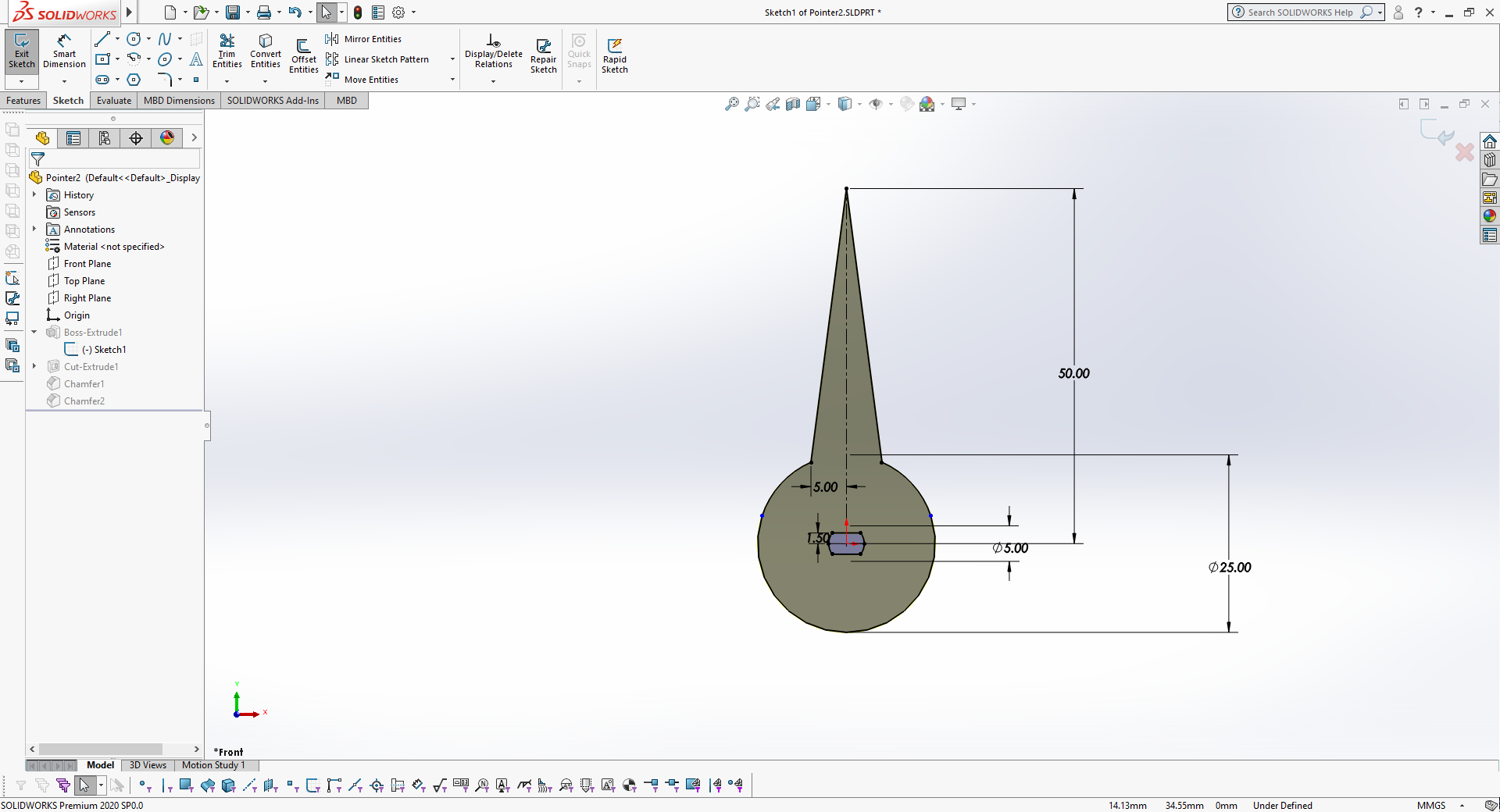Toggle Filter Sketch Points selection filter
This screenshot has width=1500, height=812.
[292, 785]
